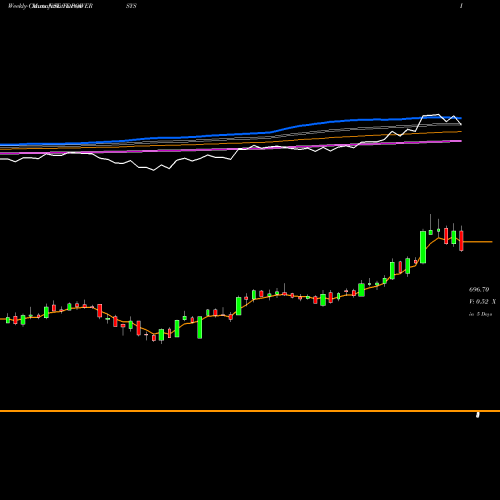
Task: Click the tallest green candlestick before the peak
Action: [x=423, y=247]
